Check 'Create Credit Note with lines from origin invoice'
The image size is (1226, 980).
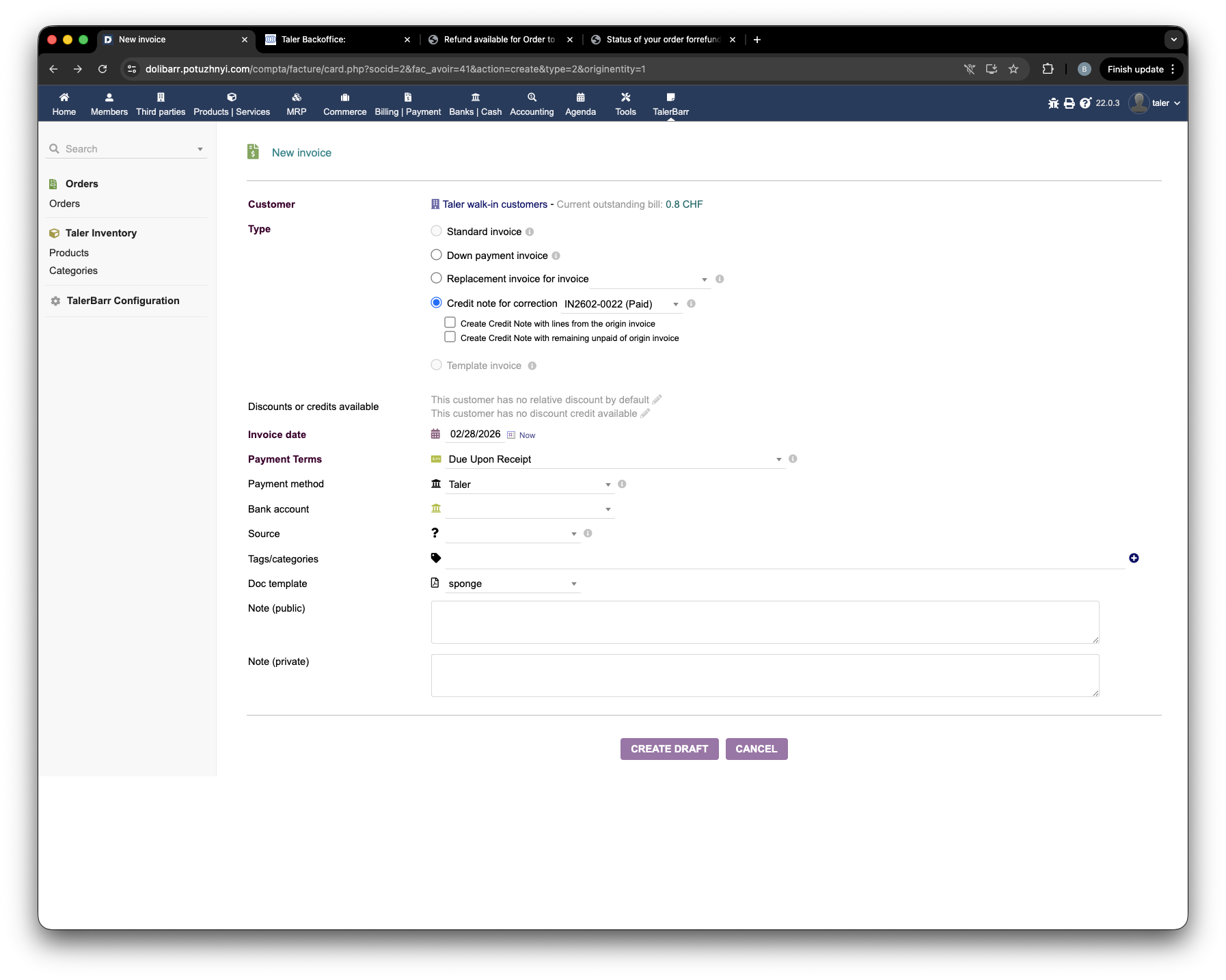[x=450, y=323]
